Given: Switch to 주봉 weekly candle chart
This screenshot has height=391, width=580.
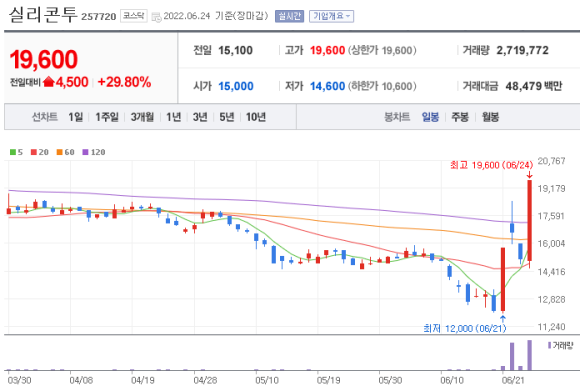Looking at the screenshot, I should pos(460,117).
